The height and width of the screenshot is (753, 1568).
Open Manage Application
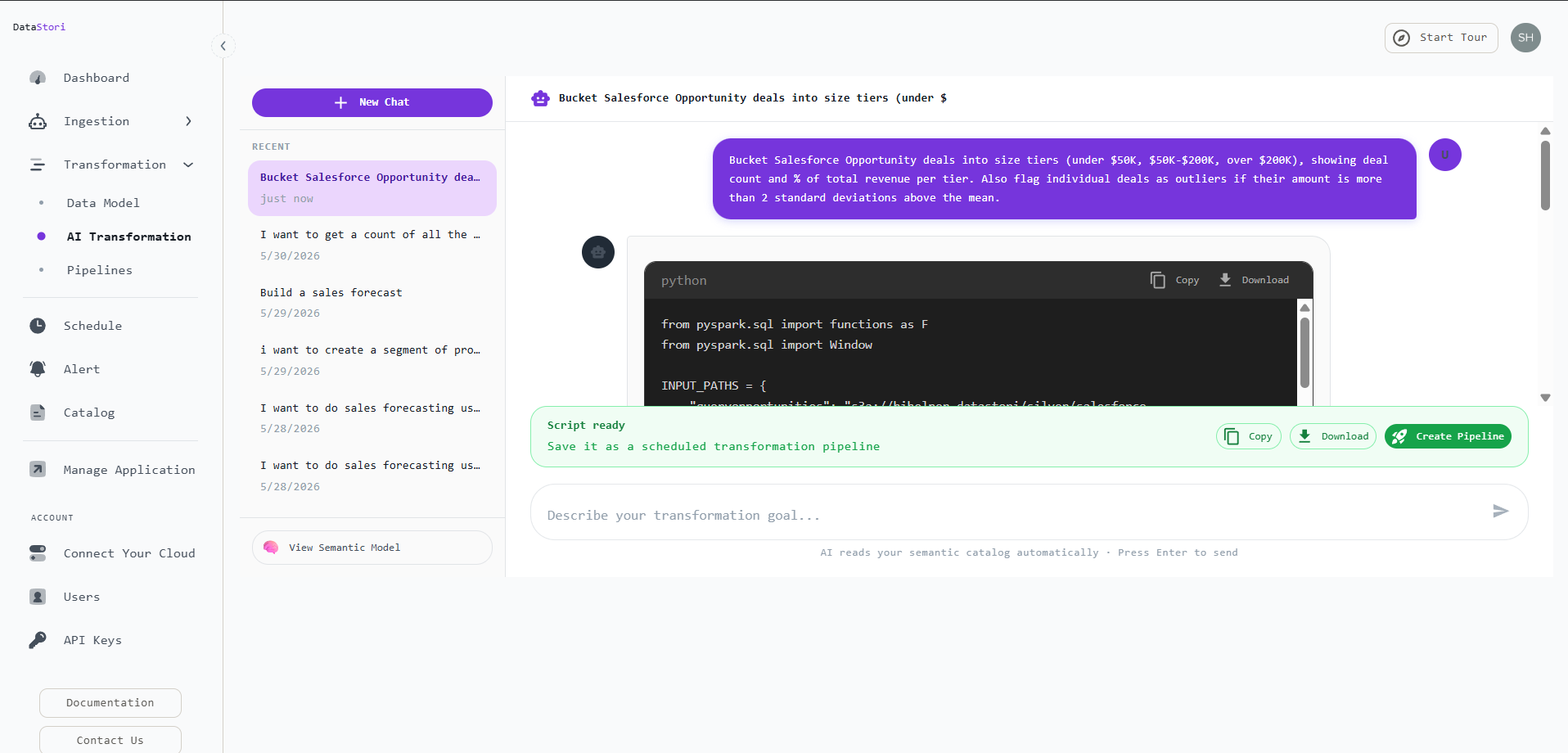(129, 470)
